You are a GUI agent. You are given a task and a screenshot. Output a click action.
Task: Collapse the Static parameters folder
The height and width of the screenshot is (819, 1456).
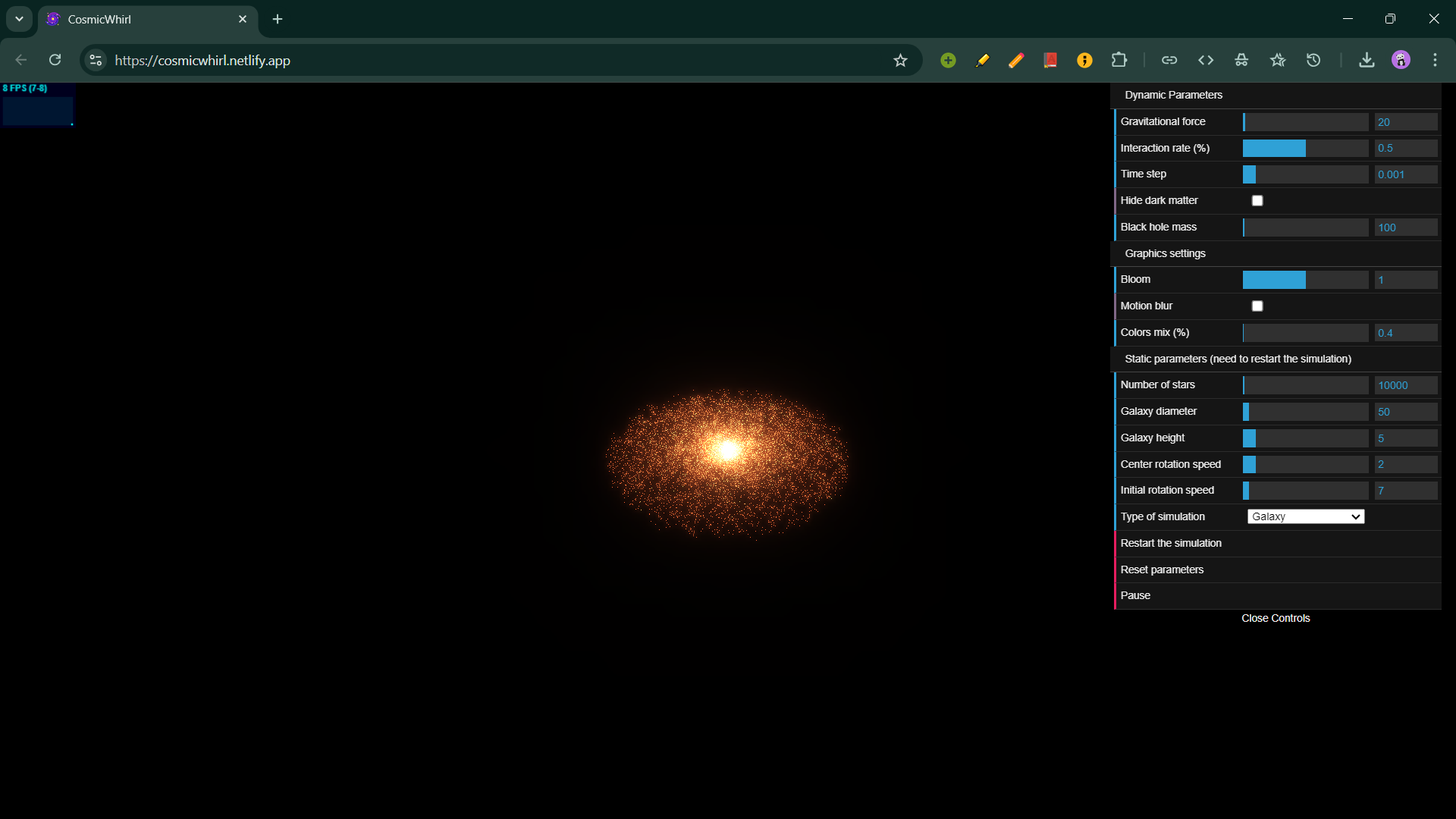[x=1276, y=359]
